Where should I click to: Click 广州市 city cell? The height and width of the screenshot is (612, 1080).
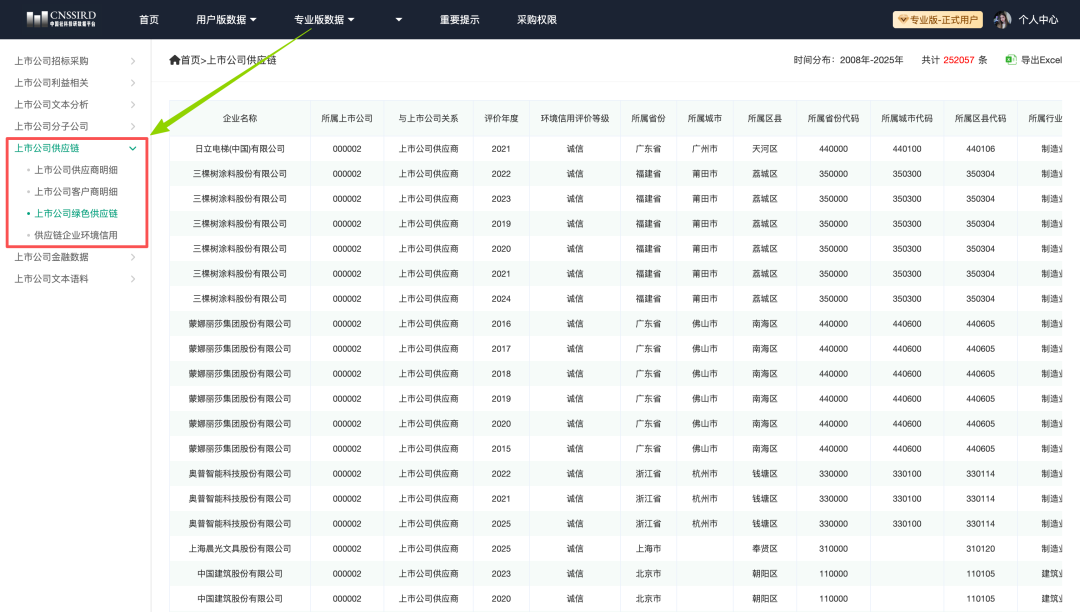pos(705,149)
